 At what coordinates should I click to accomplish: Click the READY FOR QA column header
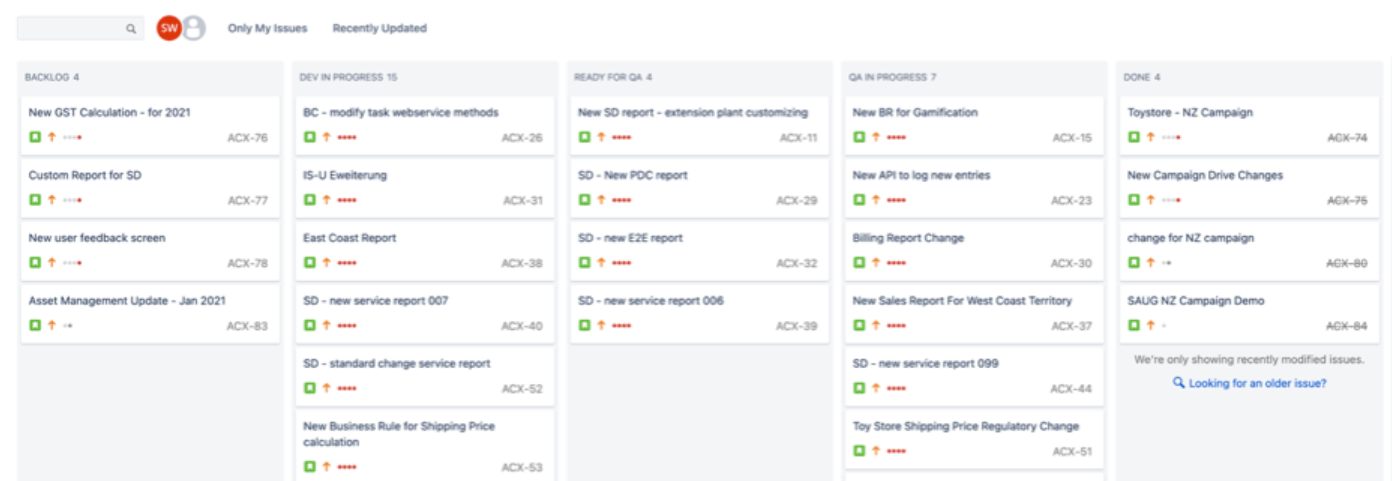pyautogui.click(x=613, y=77)
